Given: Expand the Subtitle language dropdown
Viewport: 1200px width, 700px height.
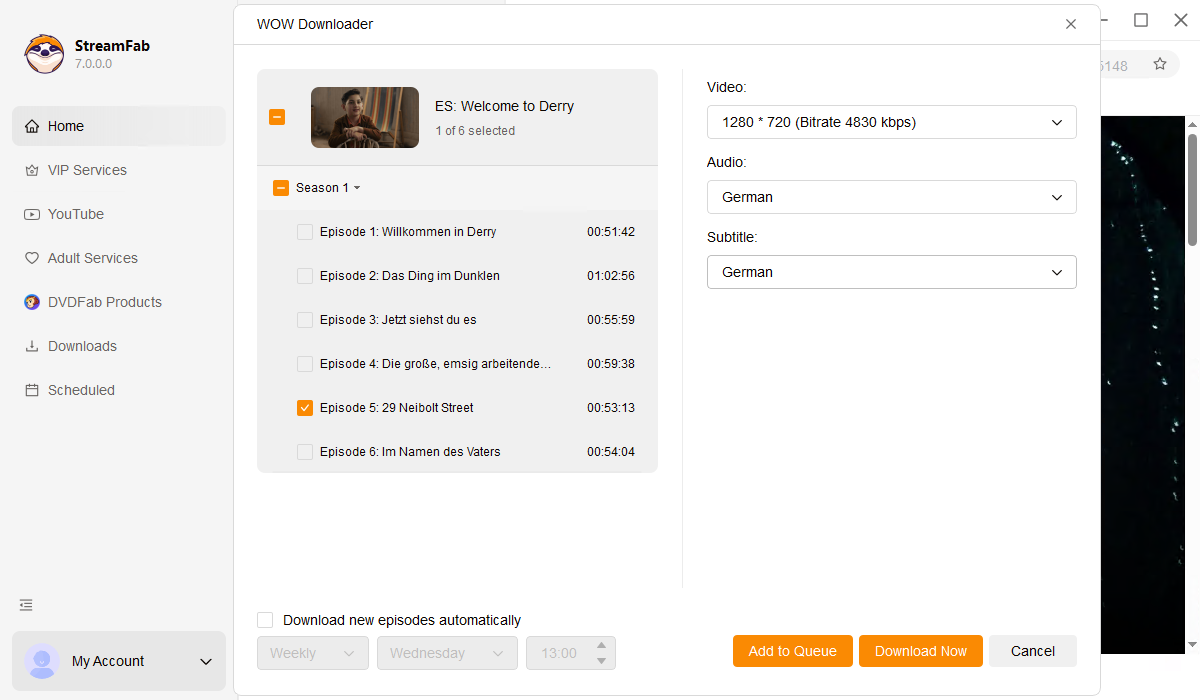Looking at the screenshot, I should (891, 272).
